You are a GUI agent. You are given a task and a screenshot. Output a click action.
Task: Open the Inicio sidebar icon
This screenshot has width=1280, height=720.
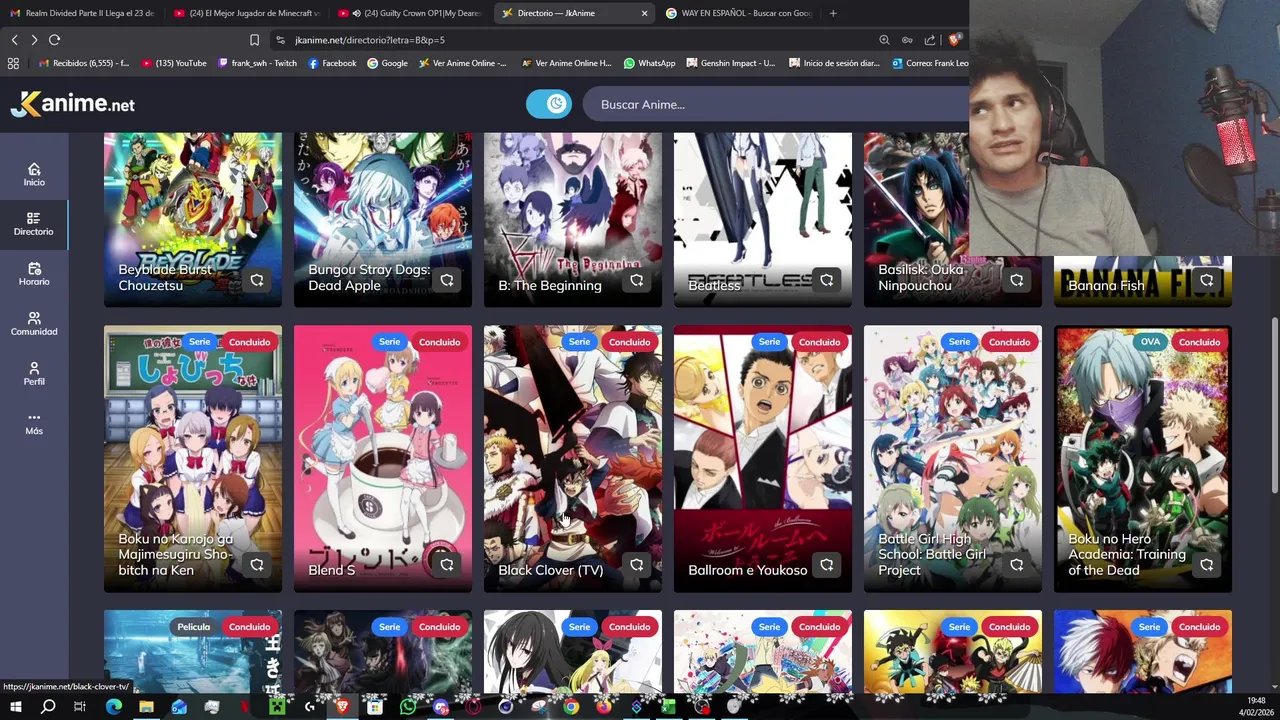[34, 175]
